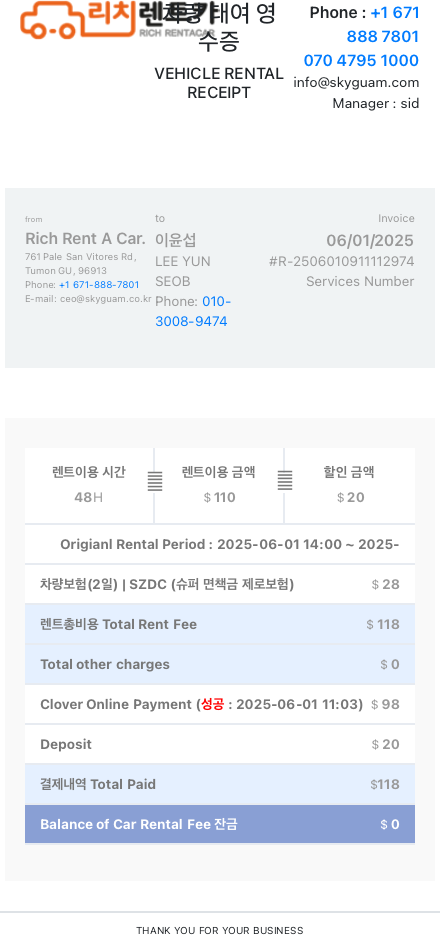Screen dimensions: 440x938
Task: Select invoice number #R-2506010911112974
Action: pos(341,261)
